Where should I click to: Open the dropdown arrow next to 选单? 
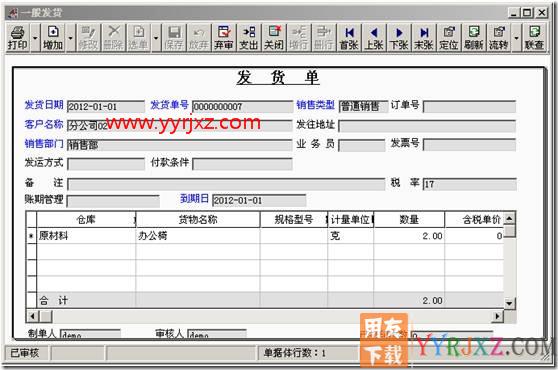[x=156, y=38]
